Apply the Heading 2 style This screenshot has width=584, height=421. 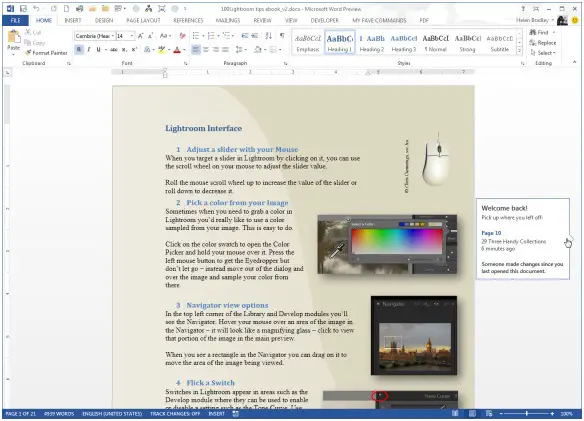pyautogui.click(x=372, y=43)
